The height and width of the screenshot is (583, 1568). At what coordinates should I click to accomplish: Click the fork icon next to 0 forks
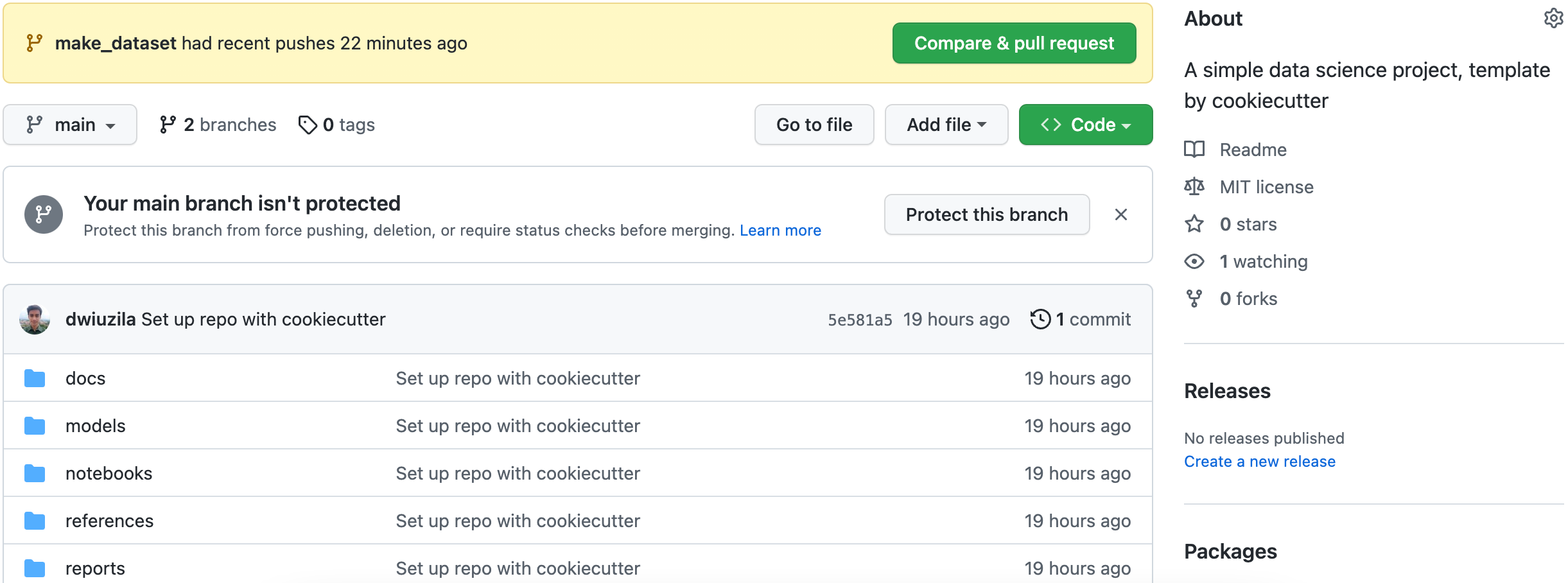[x=1195, y=298]
